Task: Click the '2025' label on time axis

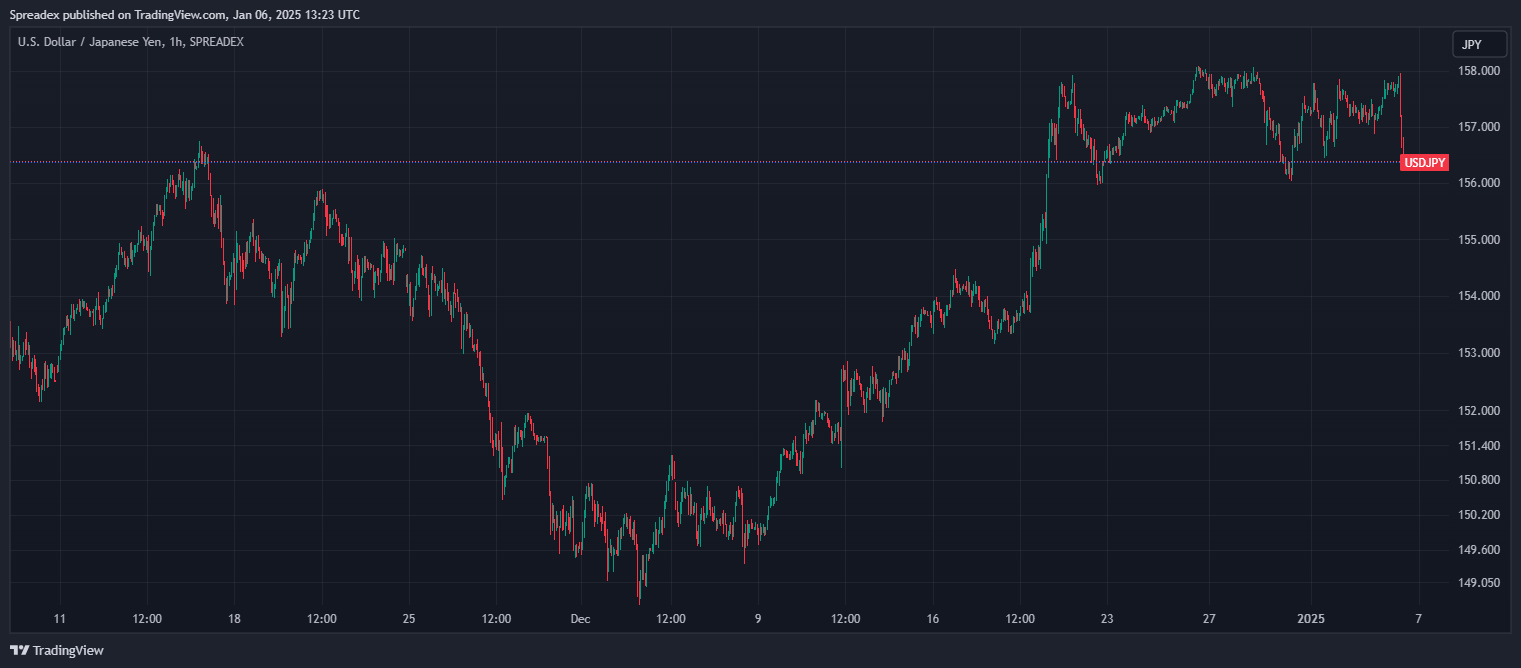Action: pyautogui.click(x=1311, y=619)
